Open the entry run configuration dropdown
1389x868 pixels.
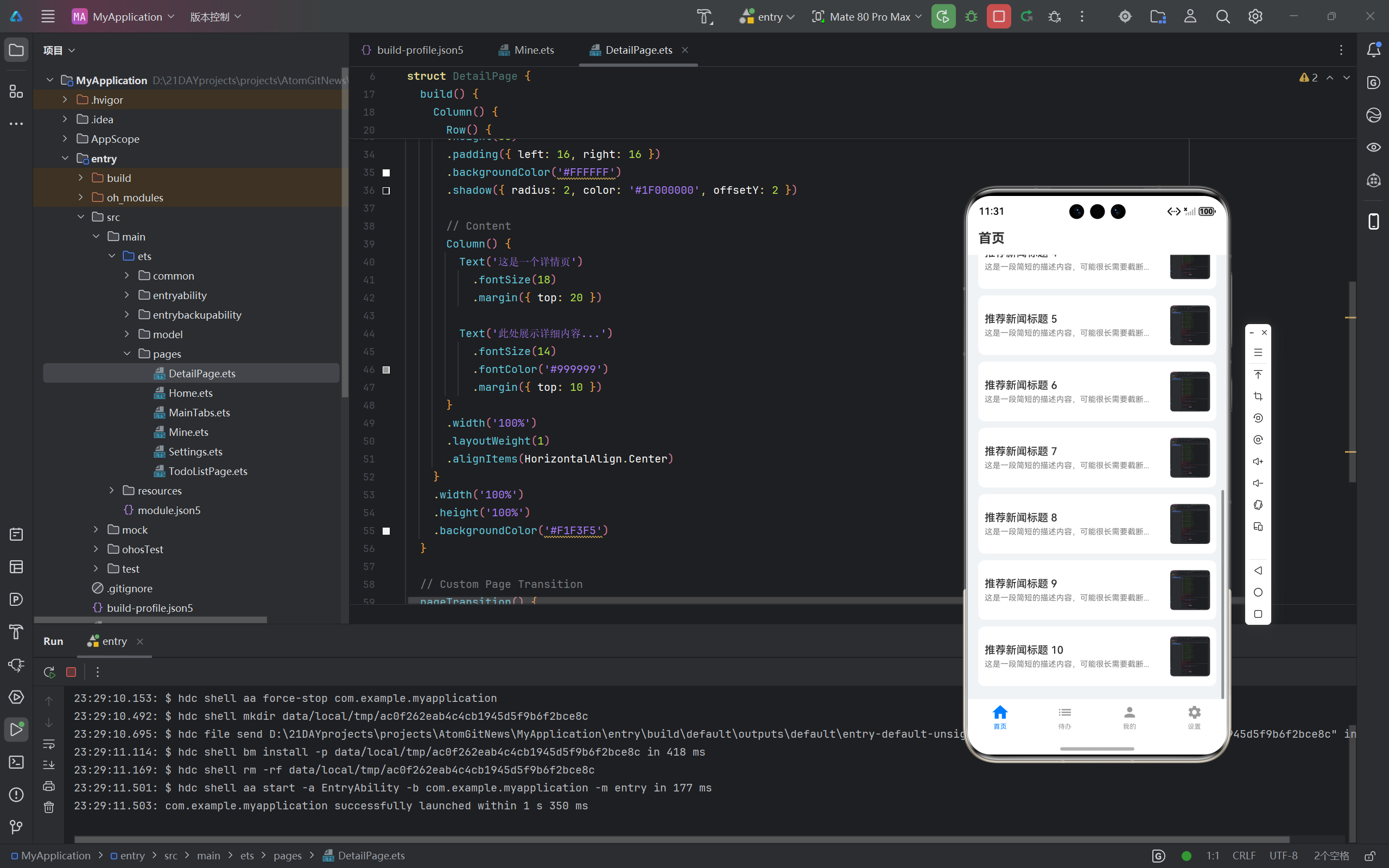click(767, 17)
